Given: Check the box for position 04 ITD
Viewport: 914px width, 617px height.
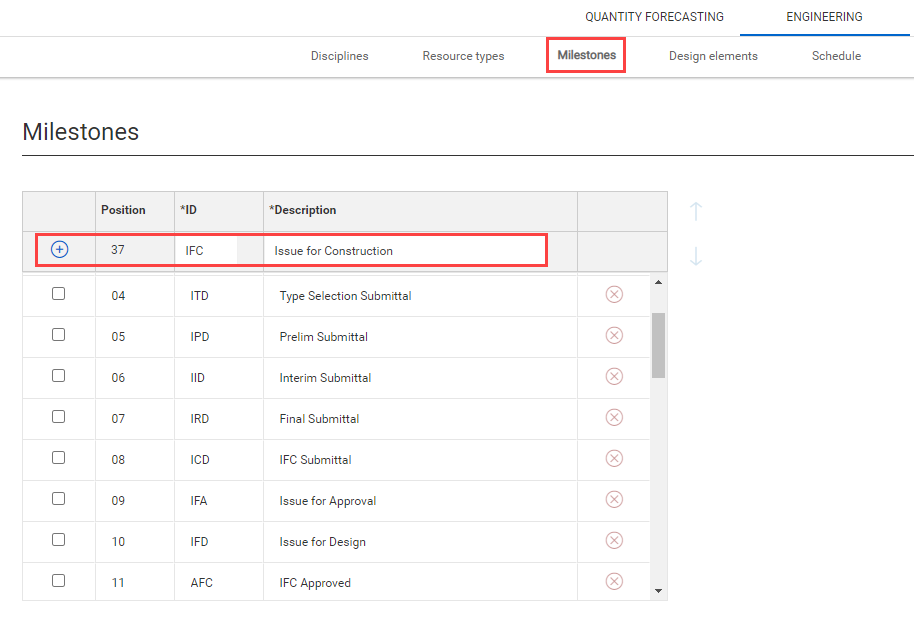Looking at the screenshot, I should (x=58, y=294).
